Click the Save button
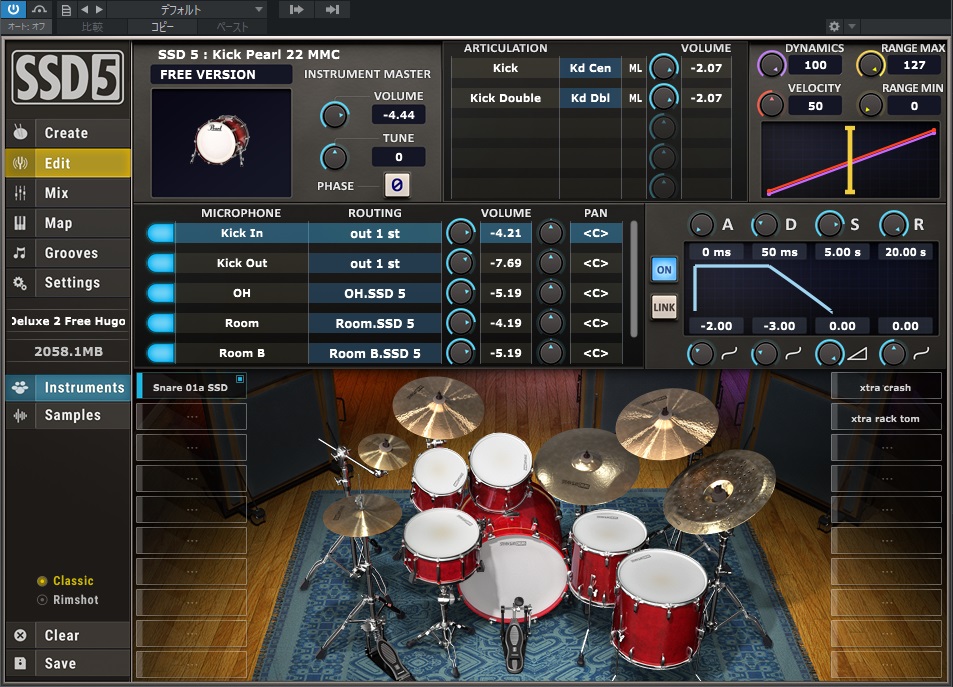953x687 pixels. pyautogui.click(x=60, y=663)
